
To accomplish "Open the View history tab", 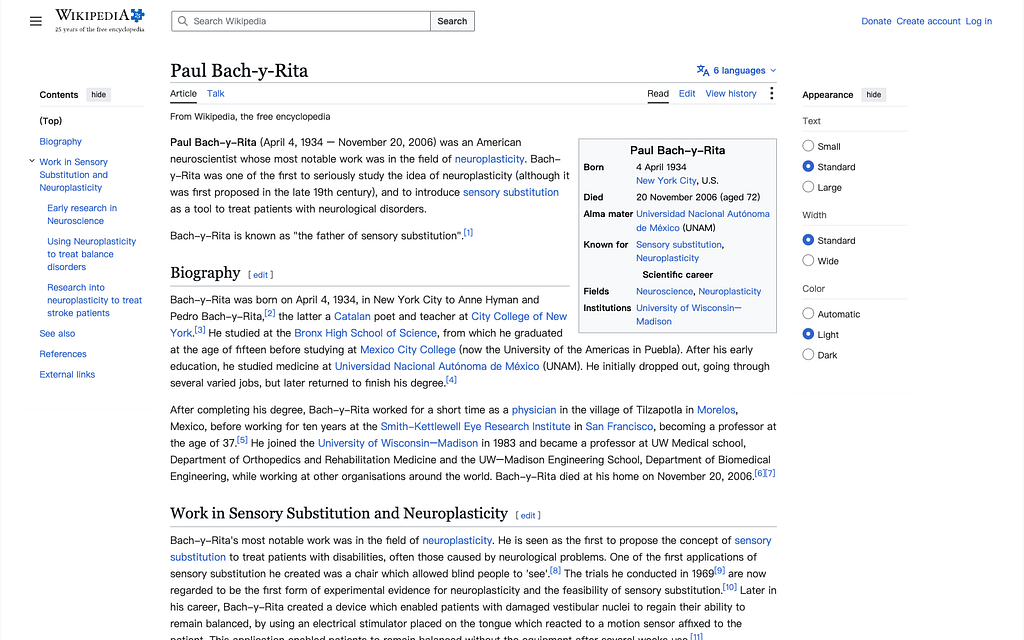I will [731, 93].
